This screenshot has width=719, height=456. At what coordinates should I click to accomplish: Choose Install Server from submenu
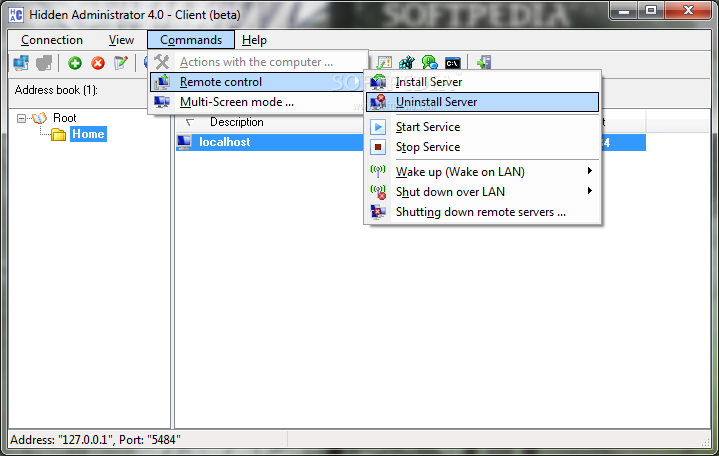(482, 82)
